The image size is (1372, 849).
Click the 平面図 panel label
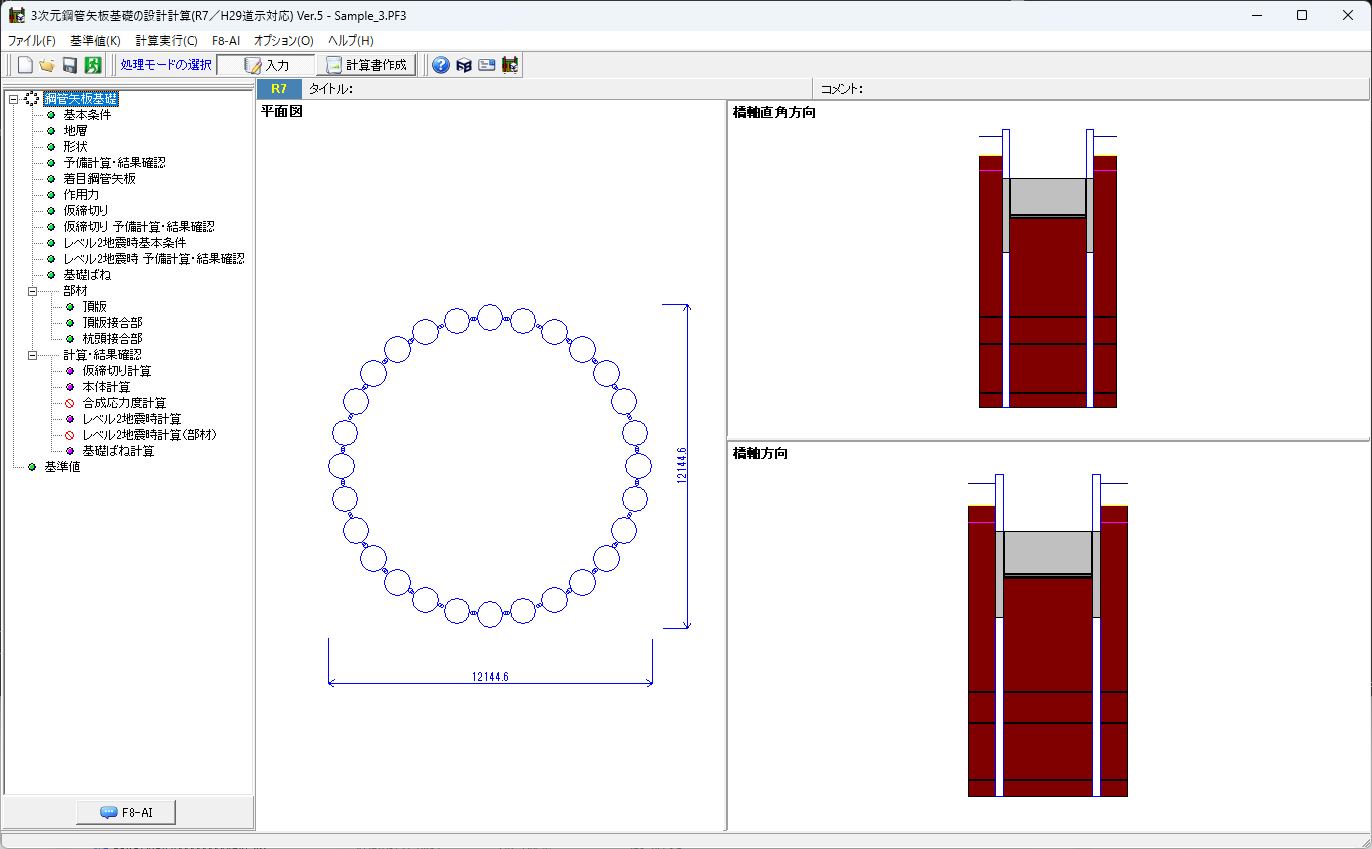[x=282, y=111]
